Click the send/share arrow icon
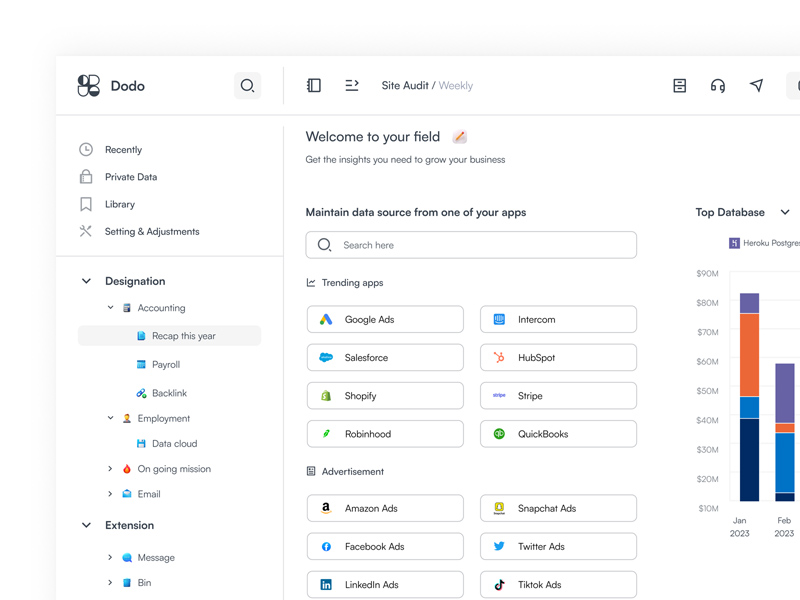The image size is (800, 600). (x=756, y=86)
